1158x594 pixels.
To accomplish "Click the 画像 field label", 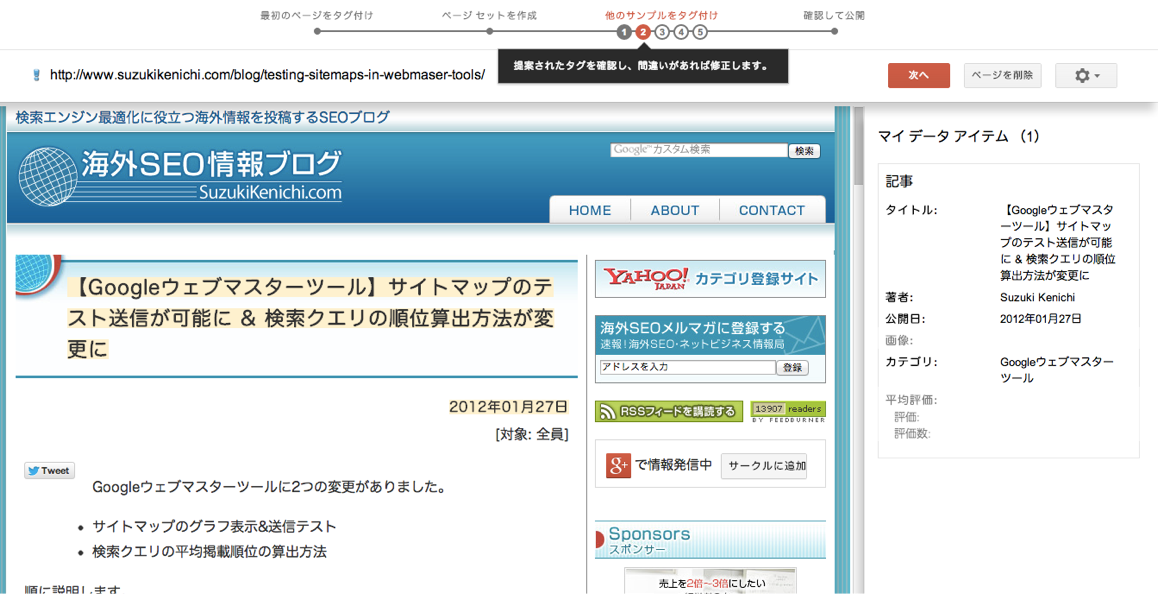I will tap(899, 341).
